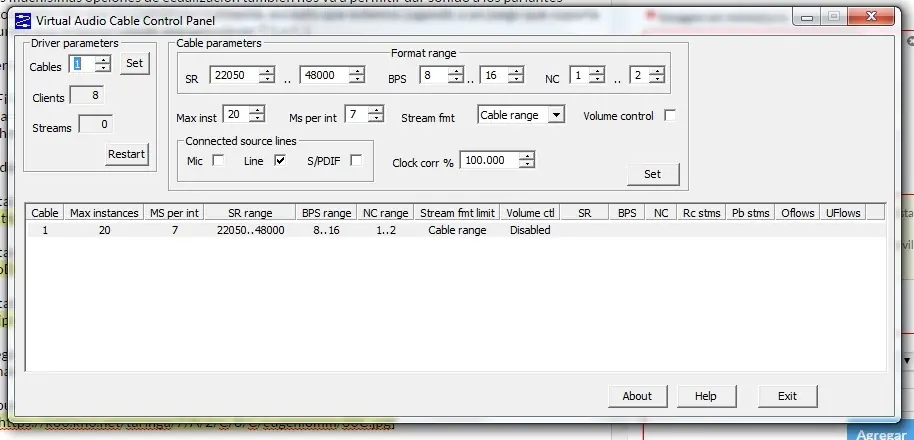Decrease maximum NC 2 down arrow
Image resolution: width=914 pixels, height=440 pixels.
[x=657, y=79]
